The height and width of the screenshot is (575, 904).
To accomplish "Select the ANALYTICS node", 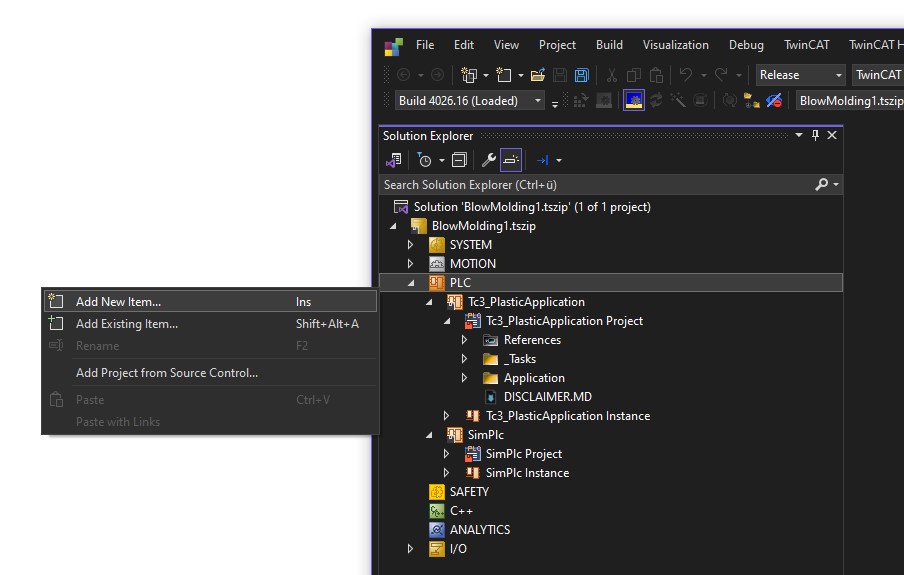I will click(480, 529).
